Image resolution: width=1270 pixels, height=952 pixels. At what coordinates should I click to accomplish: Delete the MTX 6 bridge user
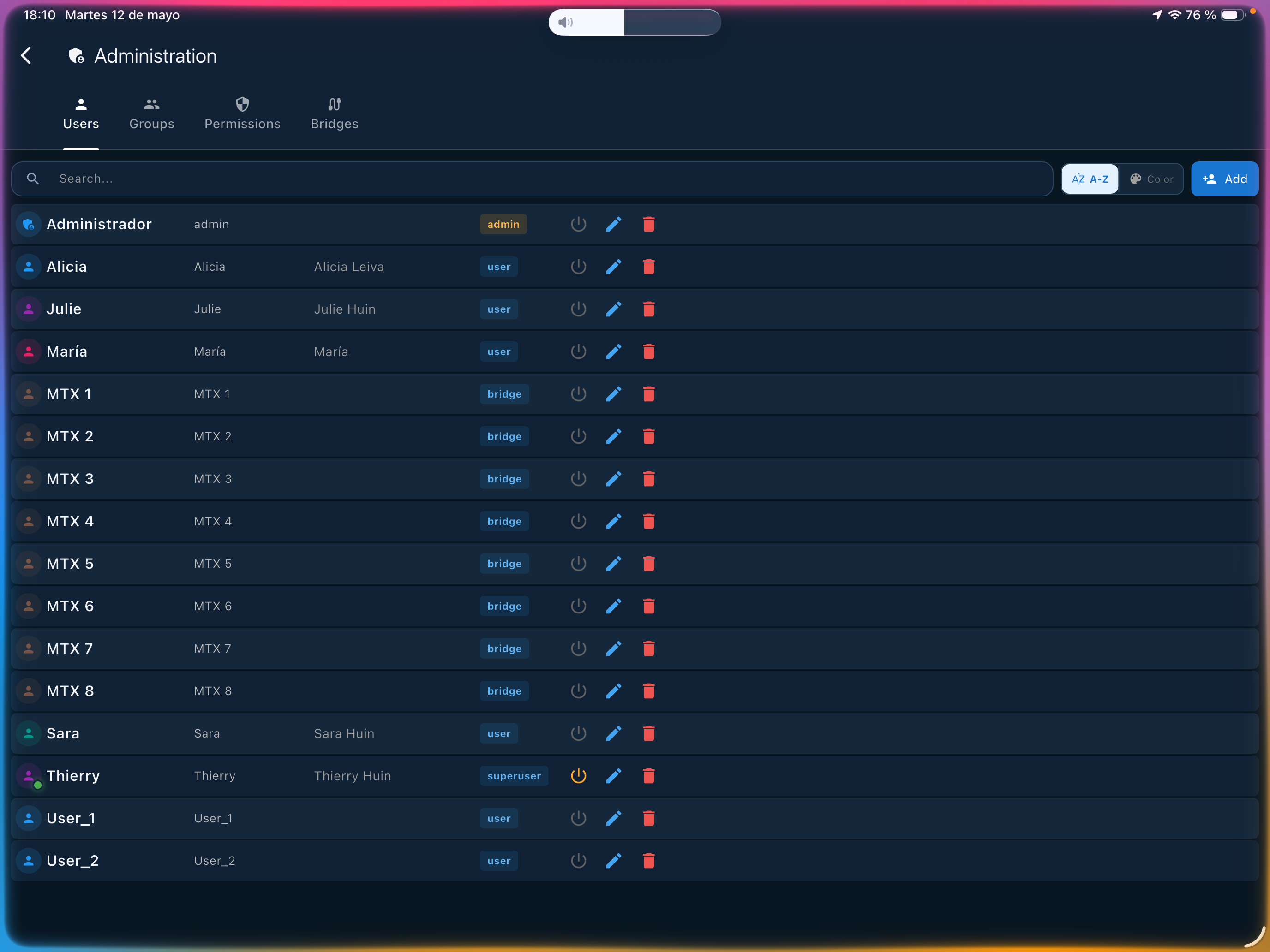649,607
